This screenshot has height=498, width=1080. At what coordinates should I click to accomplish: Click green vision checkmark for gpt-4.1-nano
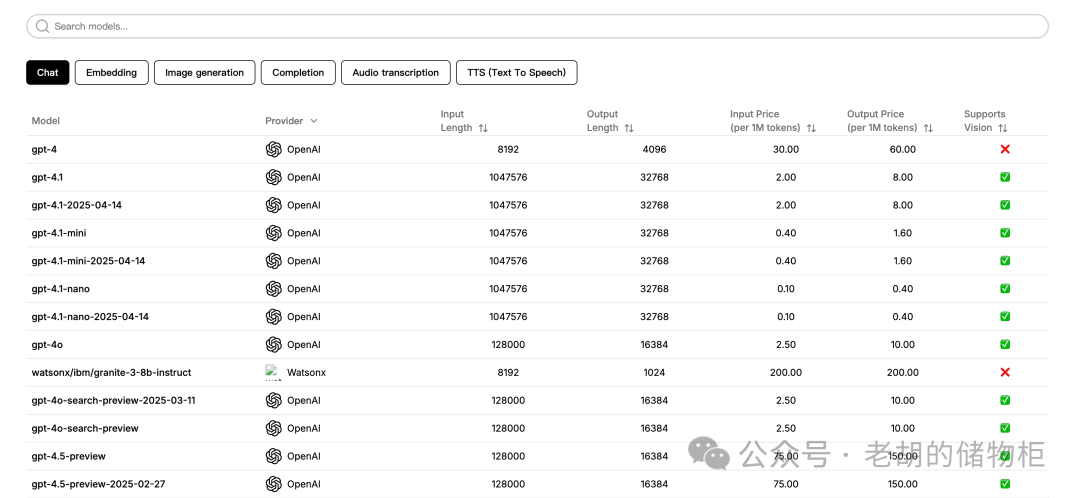(x=1005, y=289)
